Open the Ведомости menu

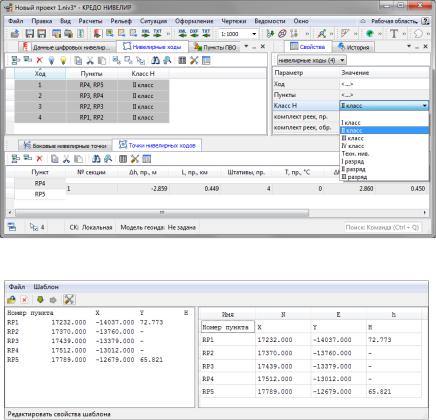pyautogui.click(x=270, y=21)
